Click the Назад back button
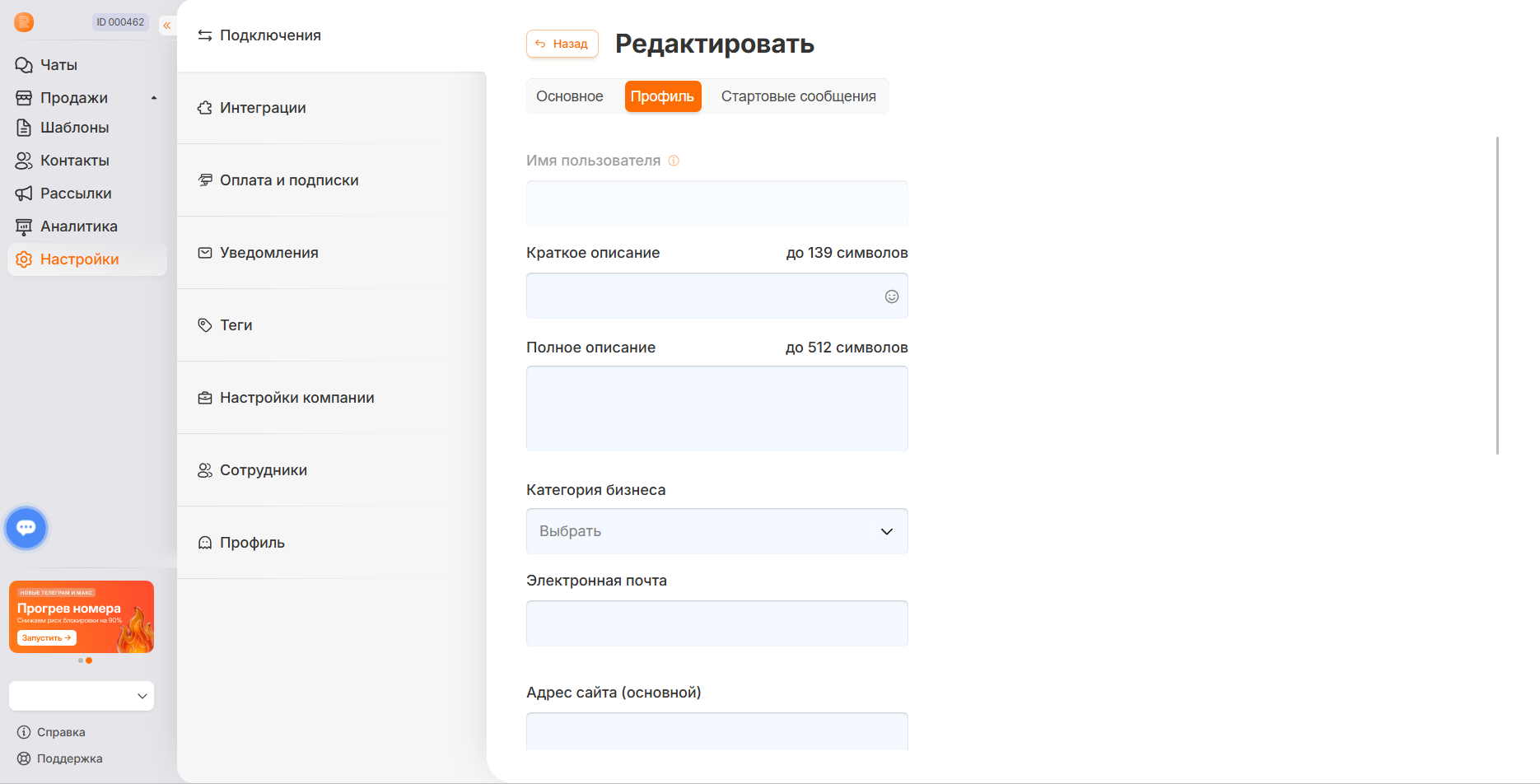 562,44
